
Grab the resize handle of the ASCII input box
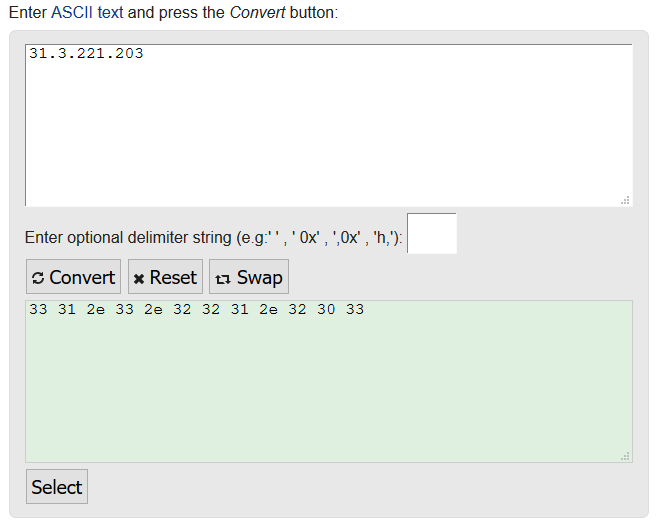[x=625, y=200]
